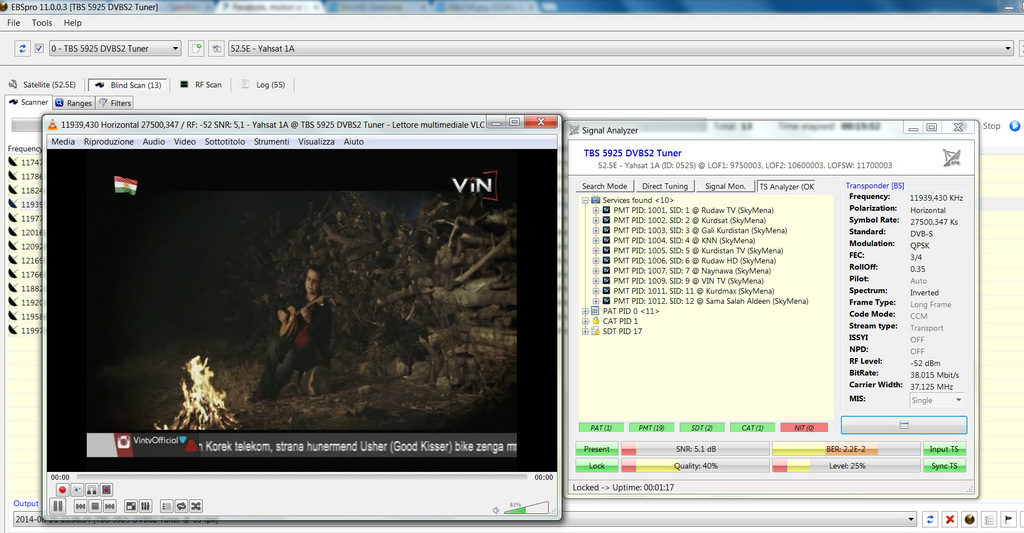Click the VLC snapshot icon

click(x=77, y=490)
